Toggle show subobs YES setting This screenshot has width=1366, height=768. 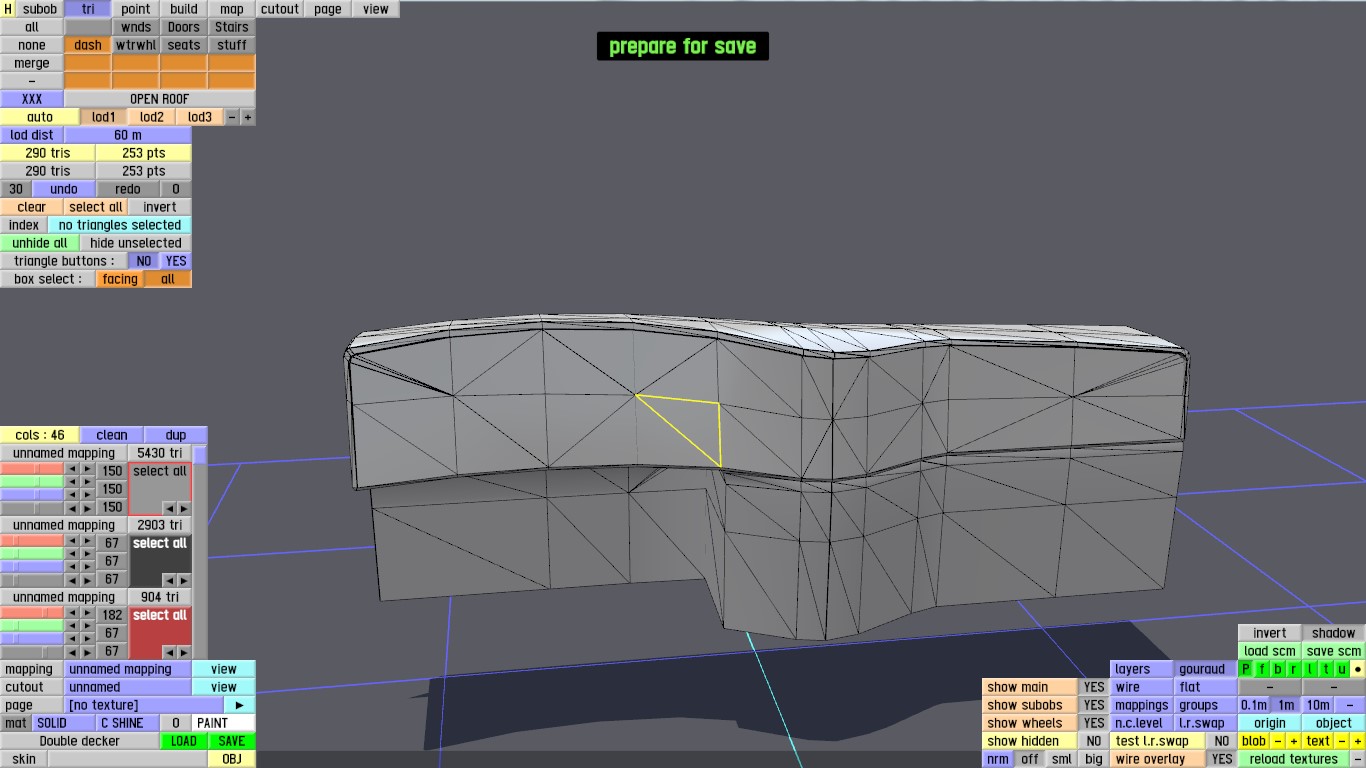pos(1094,705)
